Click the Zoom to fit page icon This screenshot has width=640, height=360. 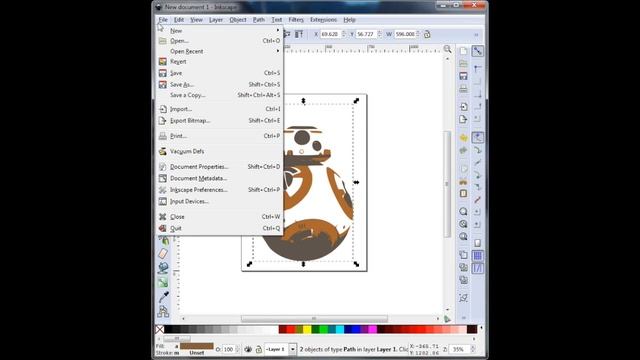tap(463, 236)
